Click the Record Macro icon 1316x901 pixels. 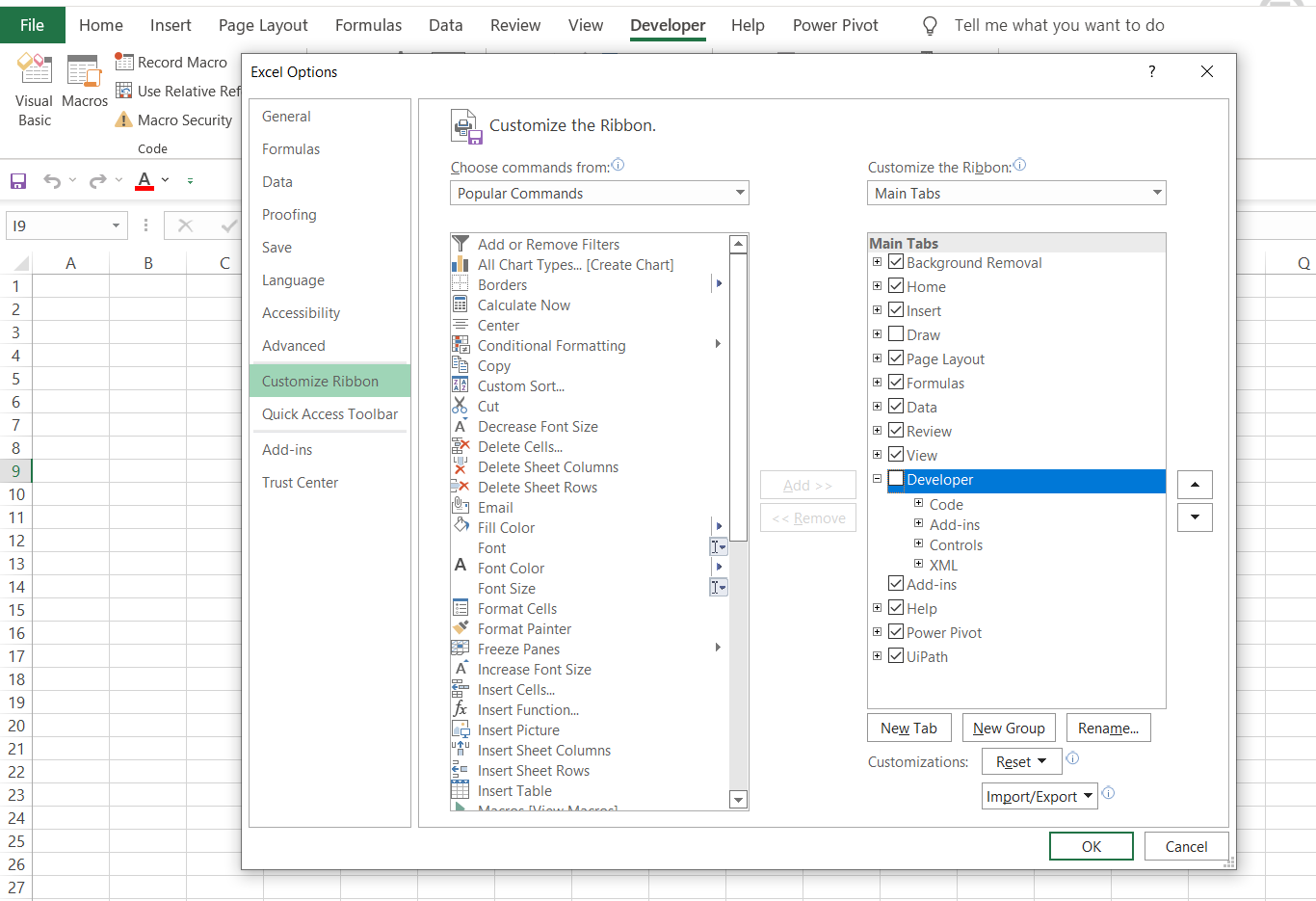pyautogui.click(x=124, y=63)
